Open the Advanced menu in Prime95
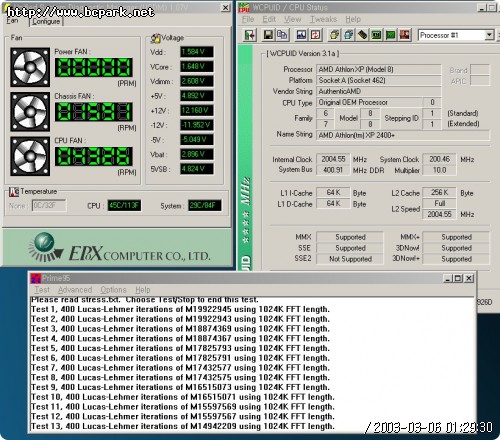The height and width of the screenshot is (440, 500). coord(75,290)
